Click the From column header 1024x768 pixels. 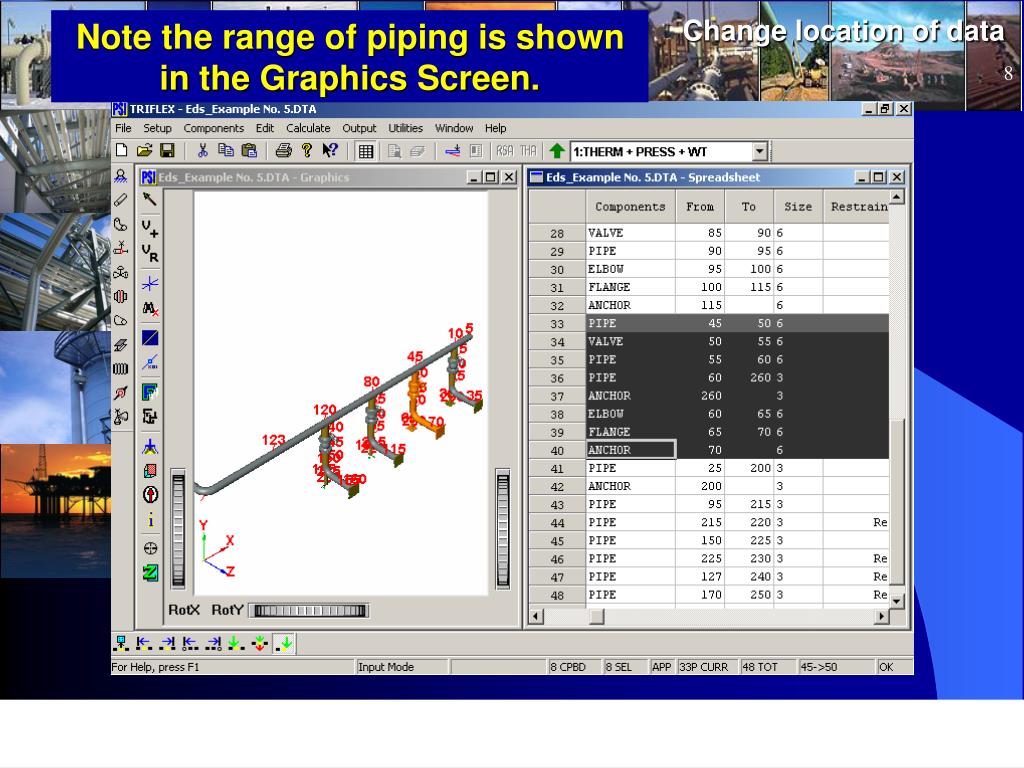(700, 206)
